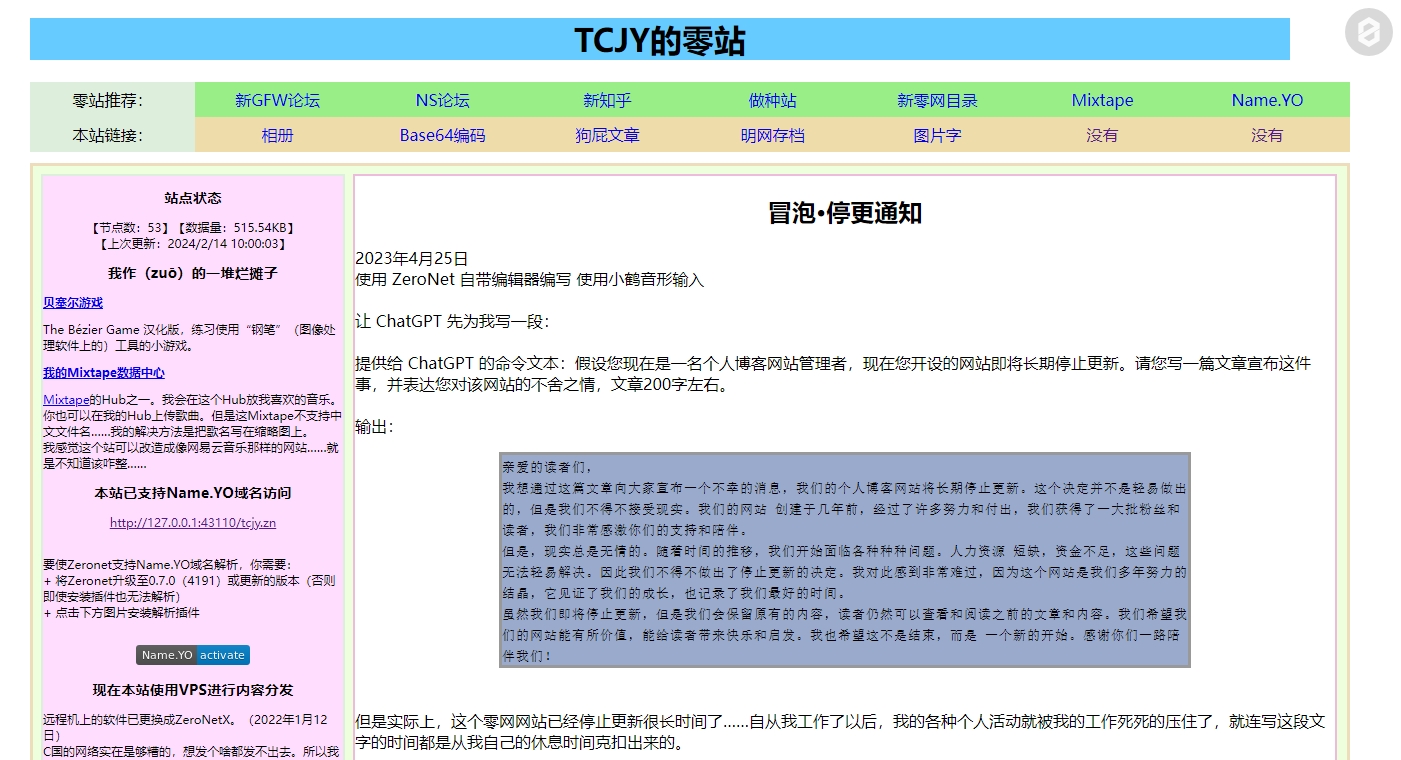This screenshot has width=1401, height=760.
Task: Open the 相册 page
Action: tap(277, 135)
